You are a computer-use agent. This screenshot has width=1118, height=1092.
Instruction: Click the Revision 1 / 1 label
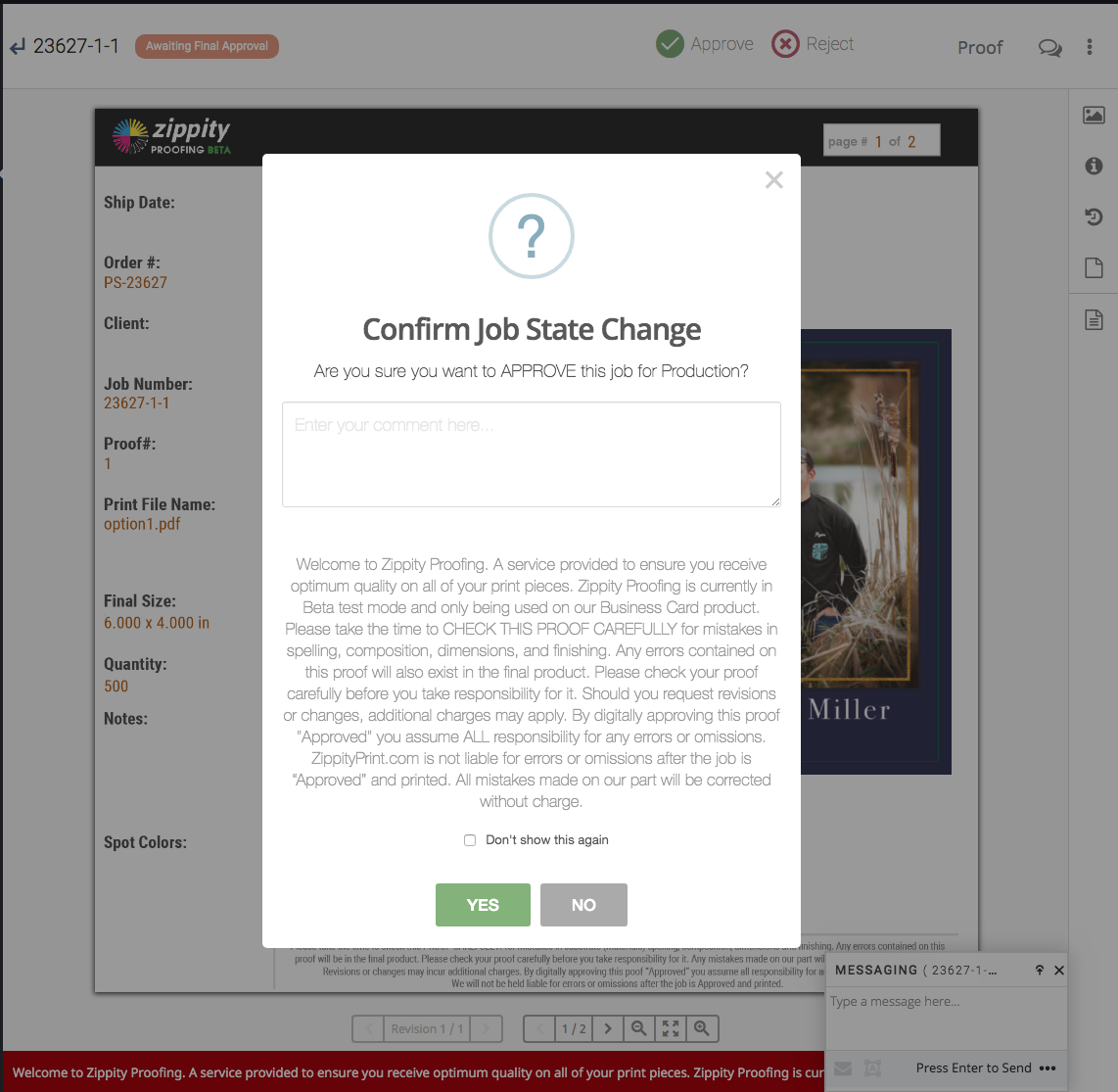pyautogui.click(x=427, y=1028)
